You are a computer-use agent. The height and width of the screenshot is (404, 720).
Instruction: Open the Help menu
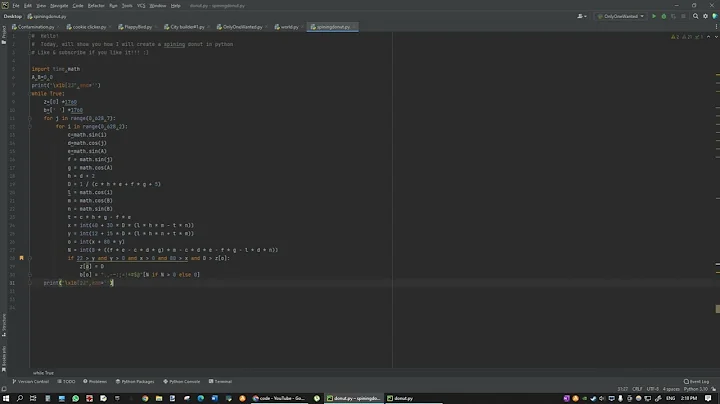[x=175, y=6]
